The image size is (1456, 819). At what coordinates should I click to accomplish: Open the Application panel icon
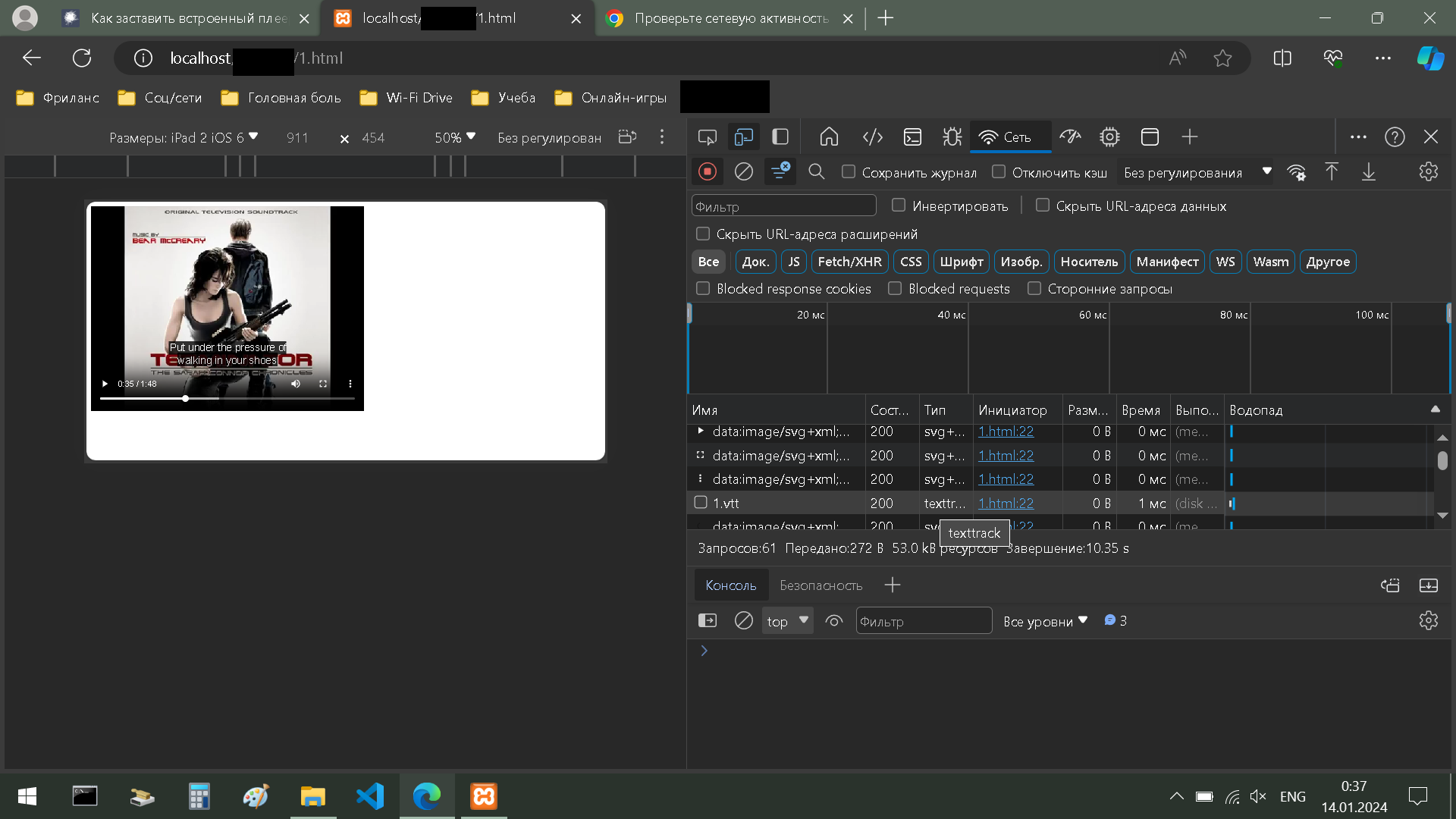pyautogui.click(x=1150, y=137)
